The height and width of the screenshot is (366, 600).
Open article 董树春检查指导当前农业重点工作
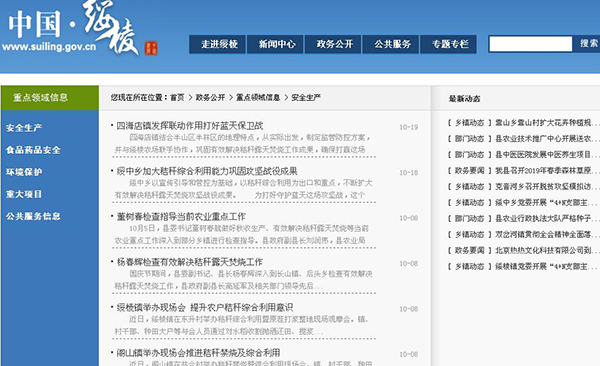[181, 216]
